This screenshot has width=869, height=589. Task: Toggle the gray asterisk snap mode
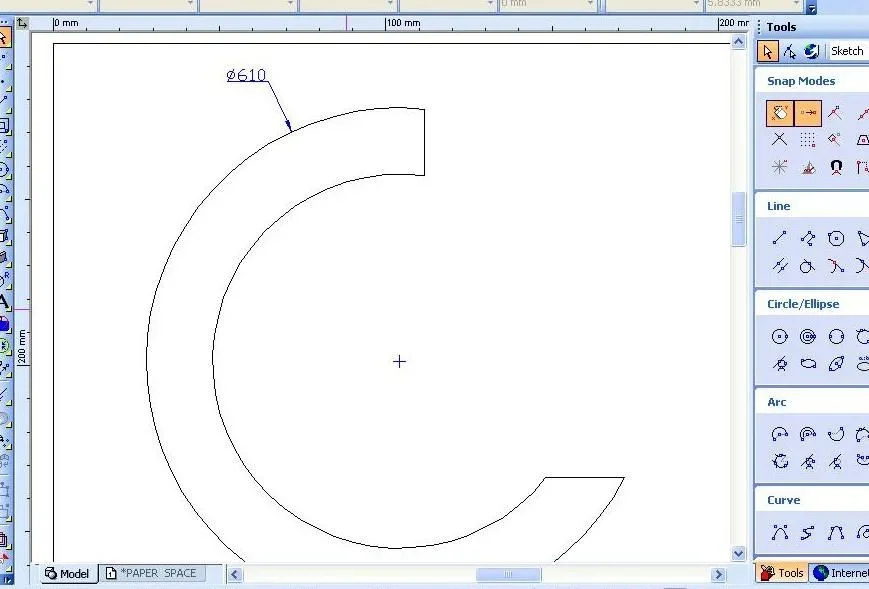click(780, 167)
